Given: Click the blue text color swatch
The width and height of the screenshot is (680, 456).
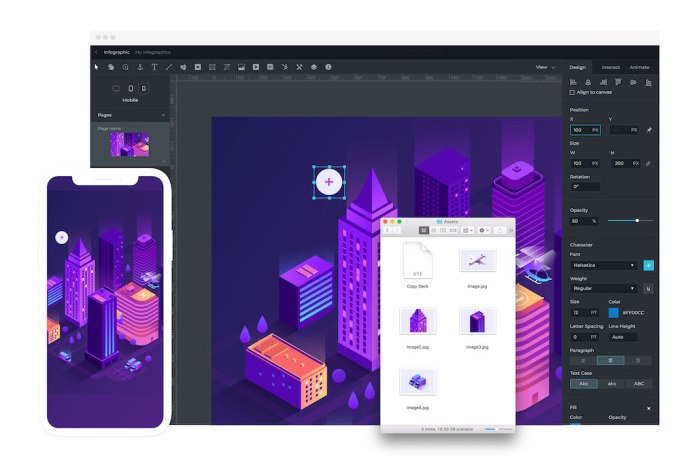Looking at the screenshot, I should (x=614, y=312).
